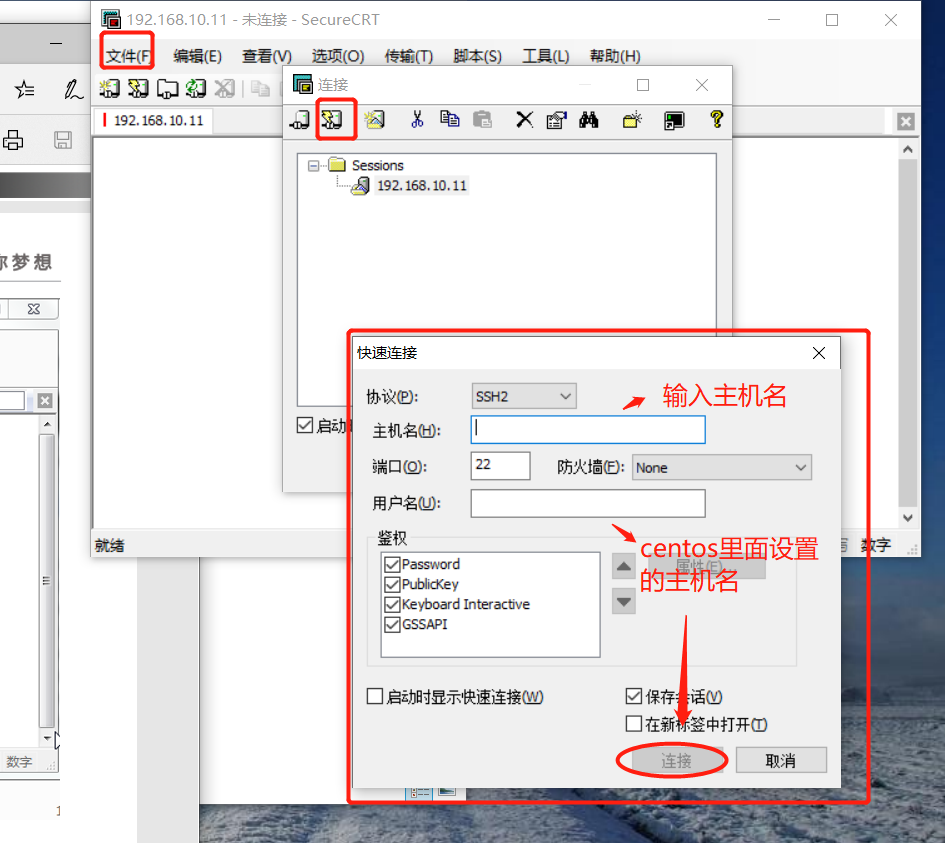Uncheck the Password authentication option
Screen dimensions: 945x843
tap(393, 564)
